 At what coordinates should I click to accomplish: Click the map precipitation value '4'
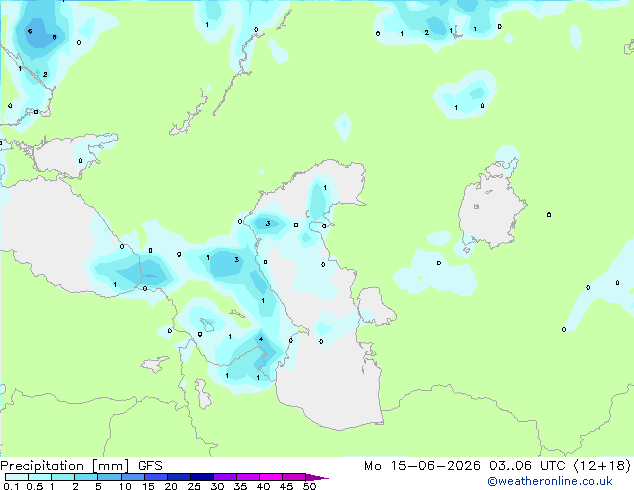click(261, 339)
